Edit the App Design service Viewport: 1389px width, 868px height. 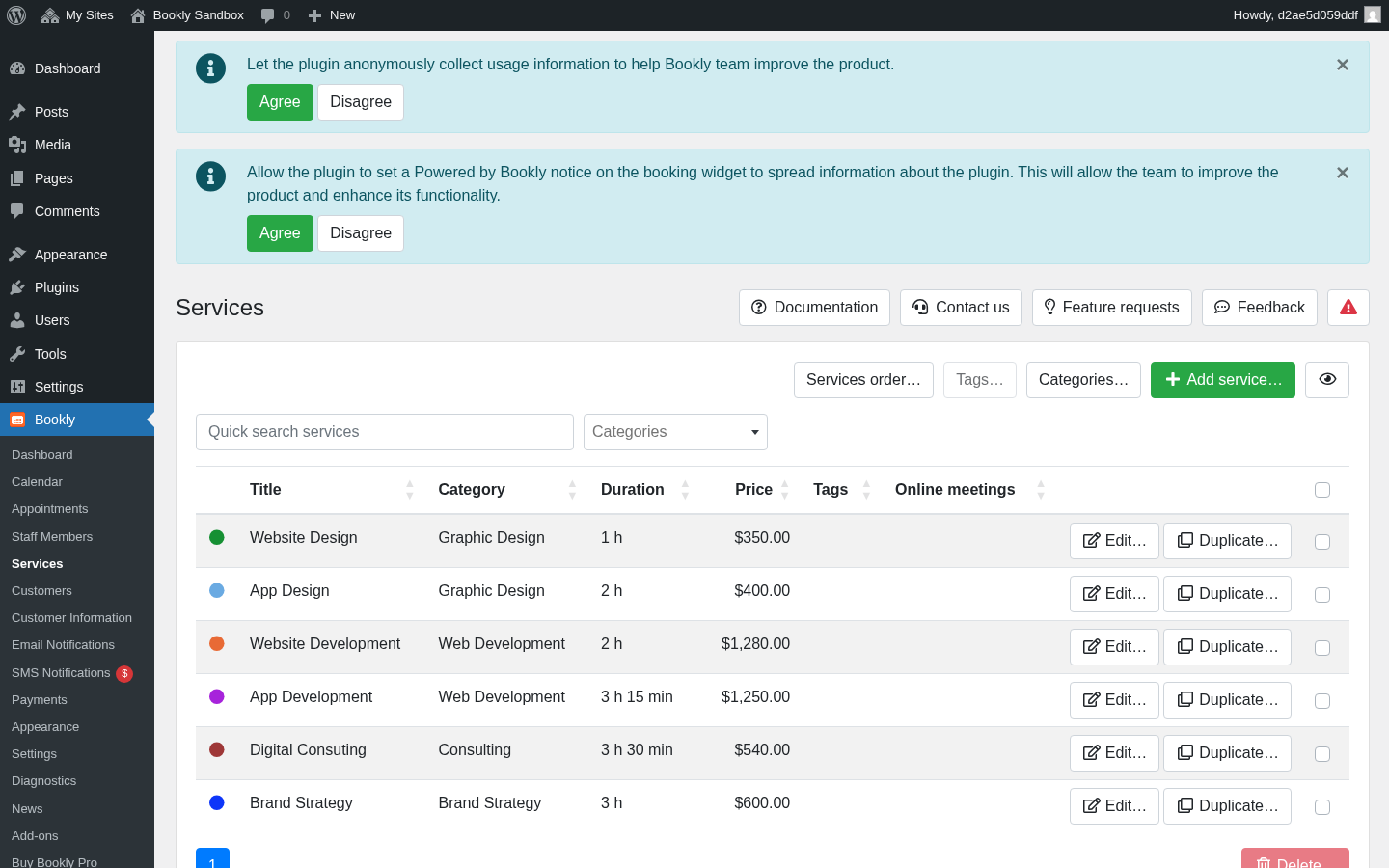[x=1114, y=594]
